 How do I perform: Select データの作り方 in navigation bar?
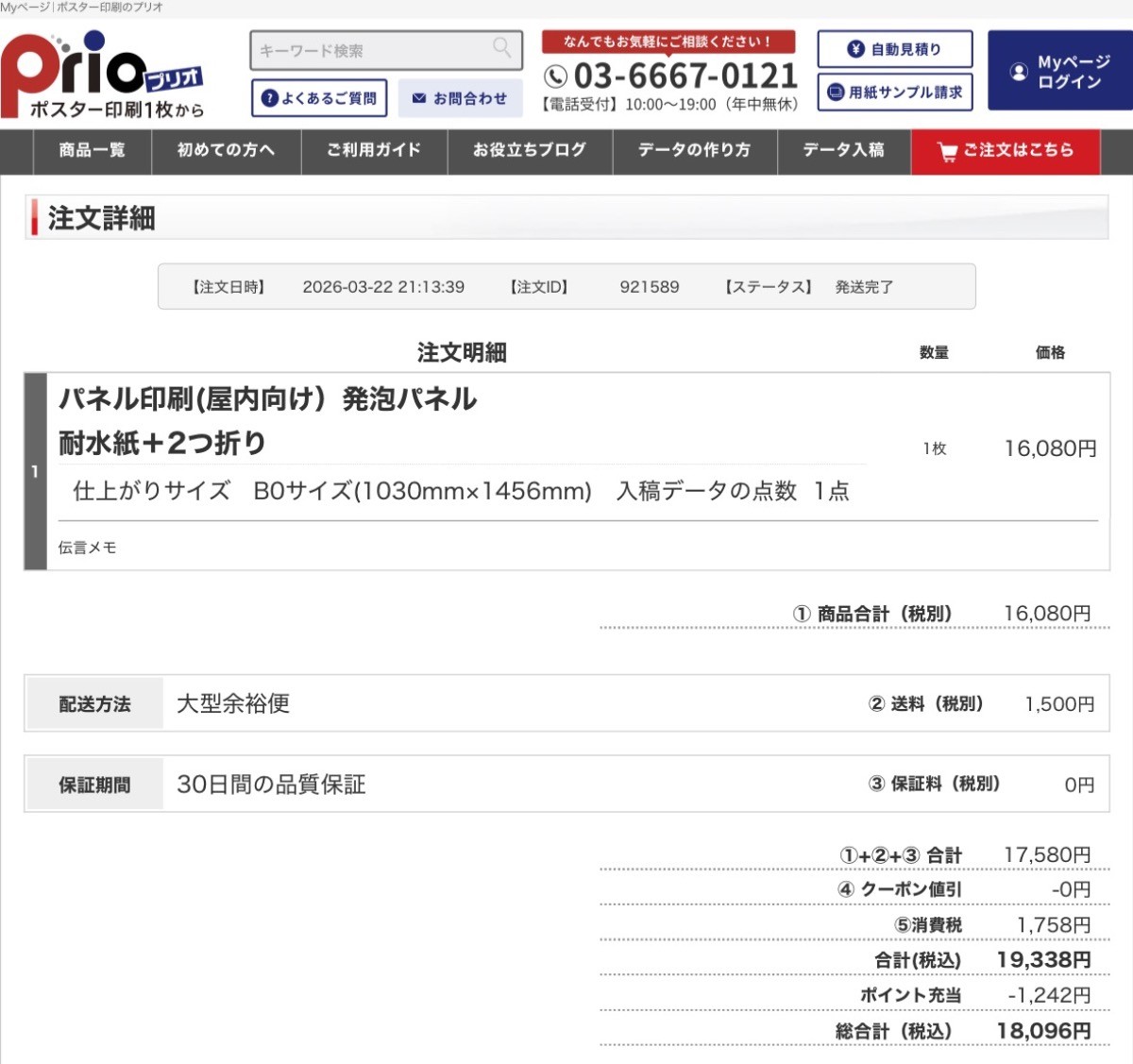694,150
